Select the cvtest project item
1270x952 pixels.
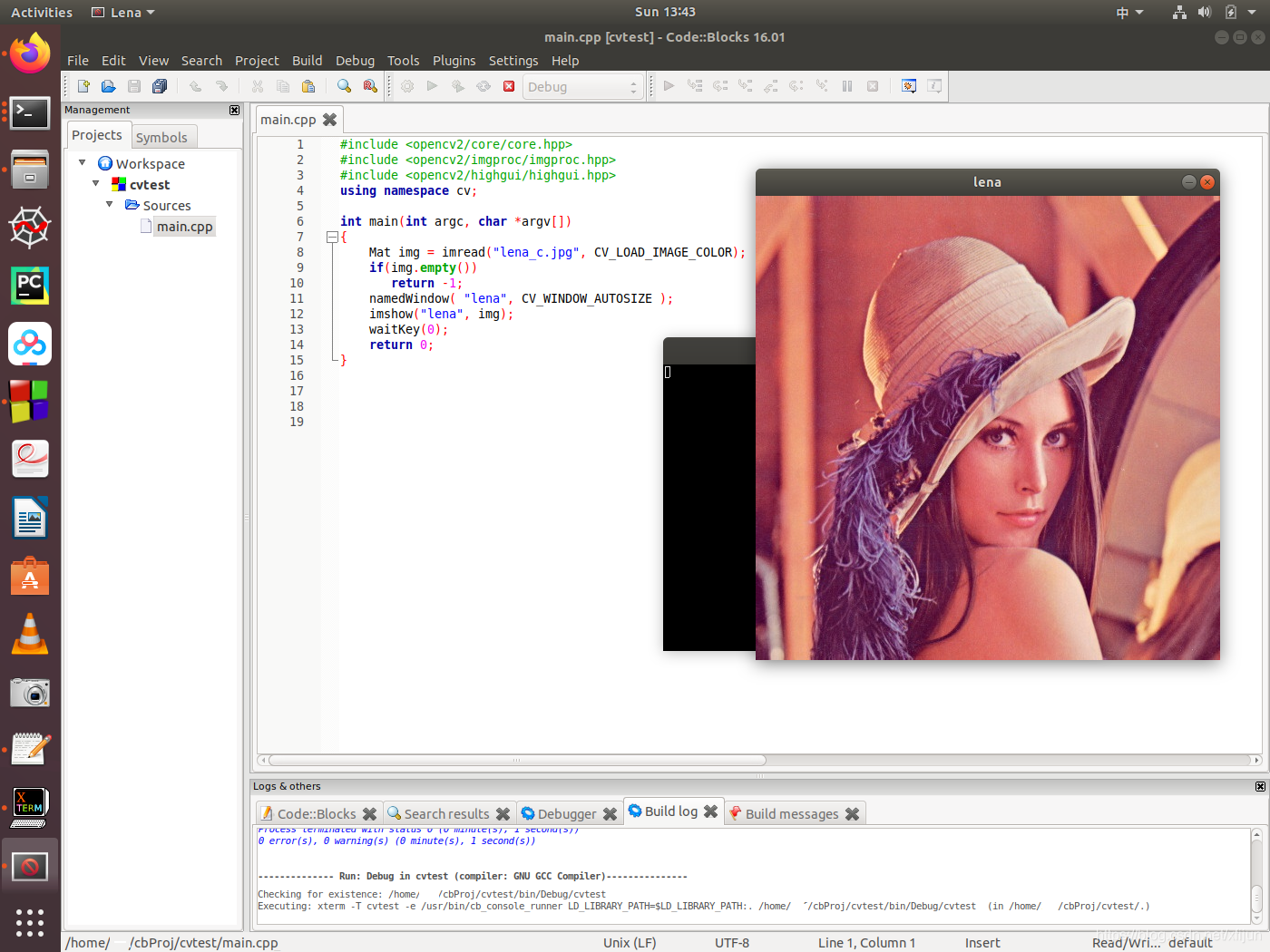[x=150, y=184]
